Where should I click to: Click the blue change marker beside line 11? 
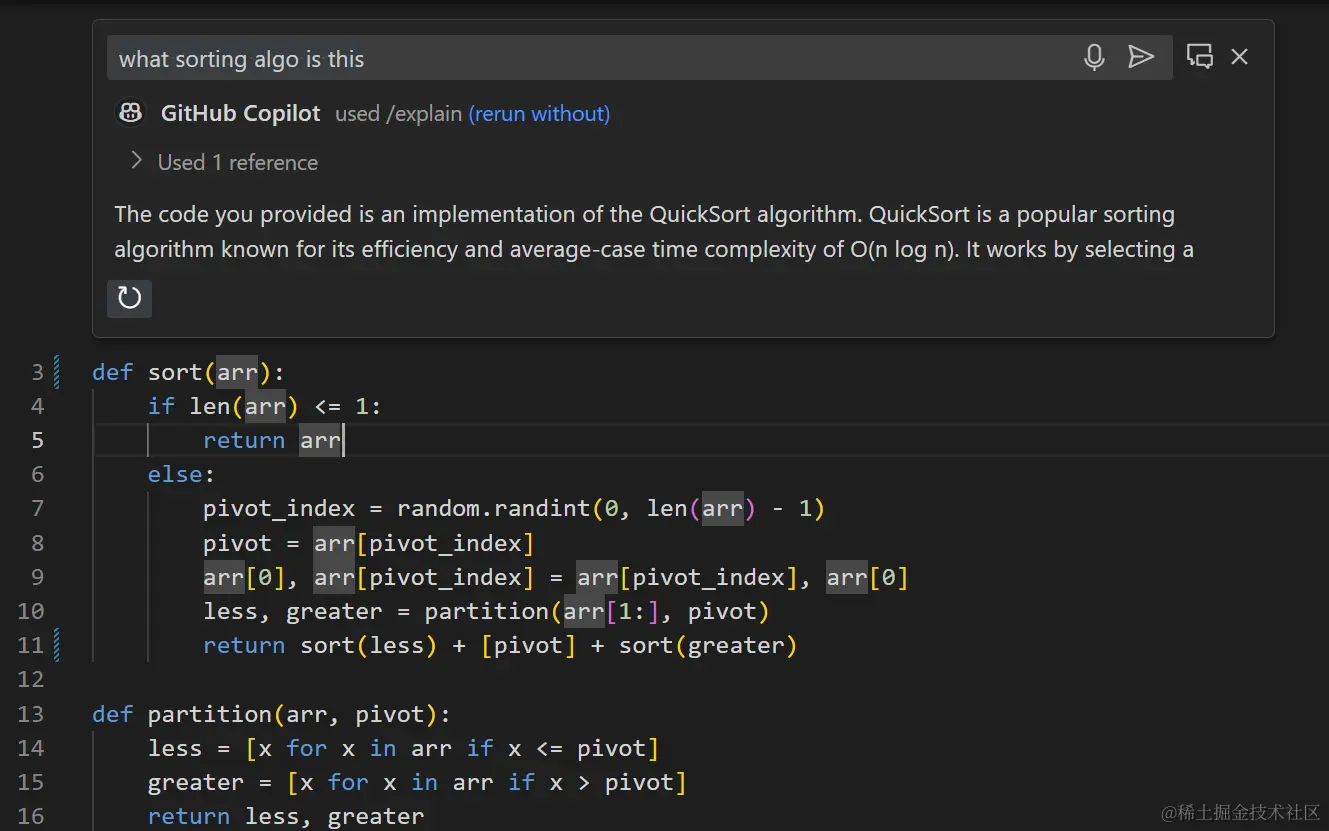click(x=56, y=645)
